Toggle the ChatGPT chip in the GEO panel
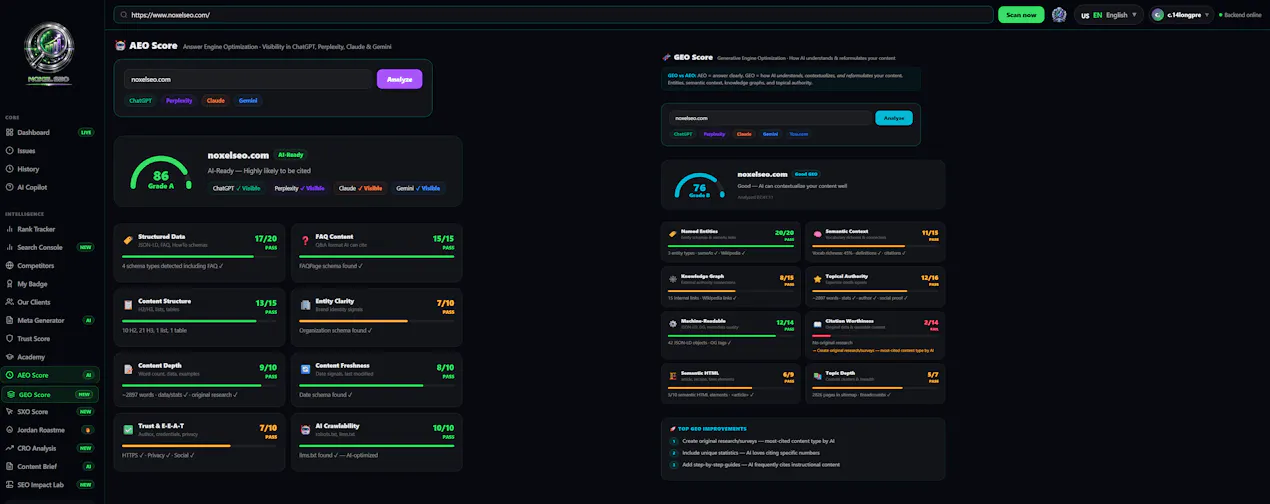The image size is (1270, 504). click(683, 133)
